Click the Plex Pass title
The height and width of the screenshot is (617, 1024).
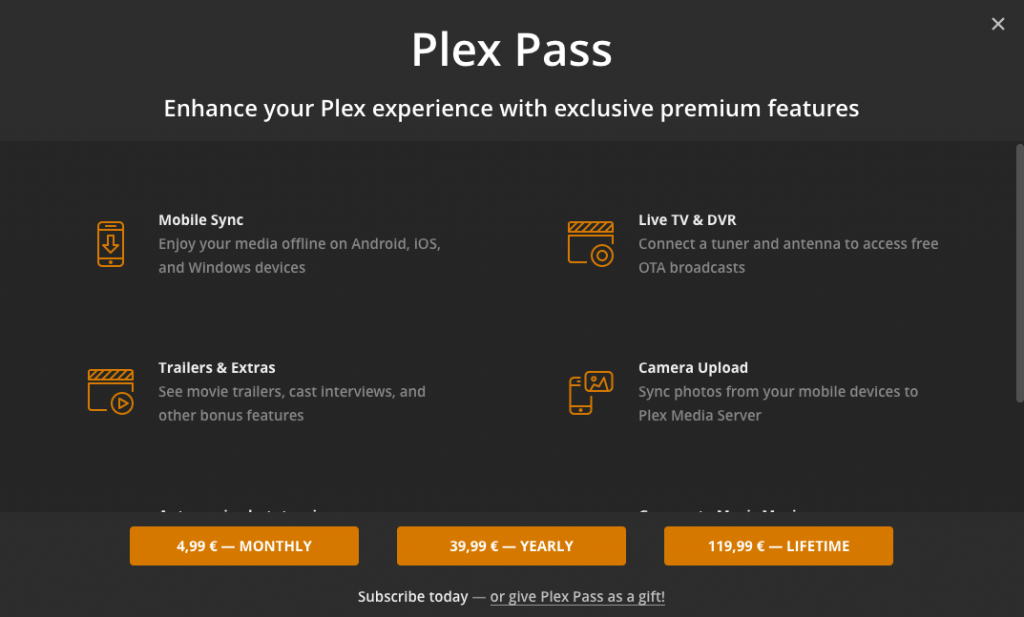coord(511,50)
